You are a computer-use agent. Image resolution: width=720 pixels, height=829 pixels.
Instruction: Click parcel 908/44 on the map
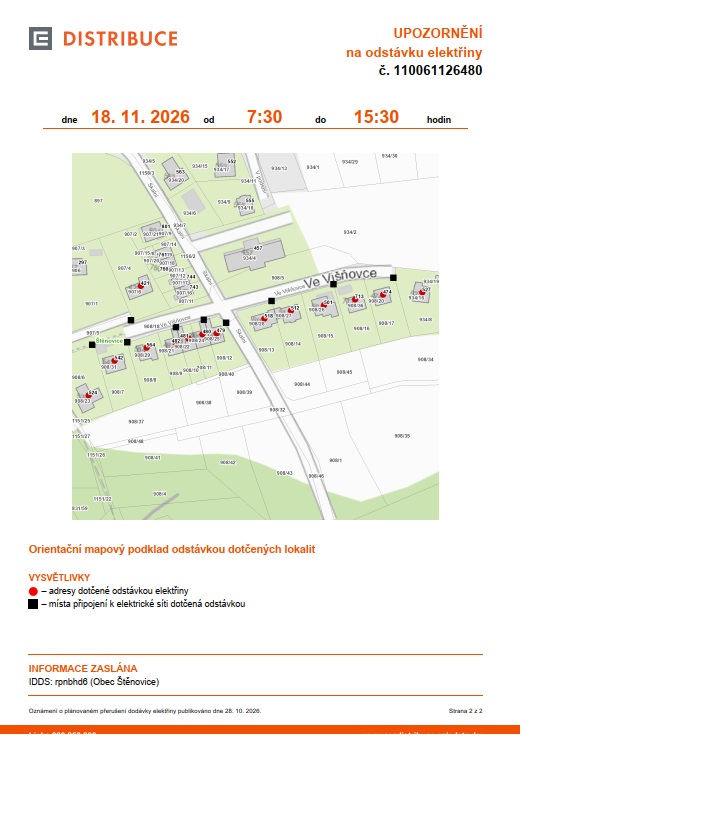click(302, 384)
